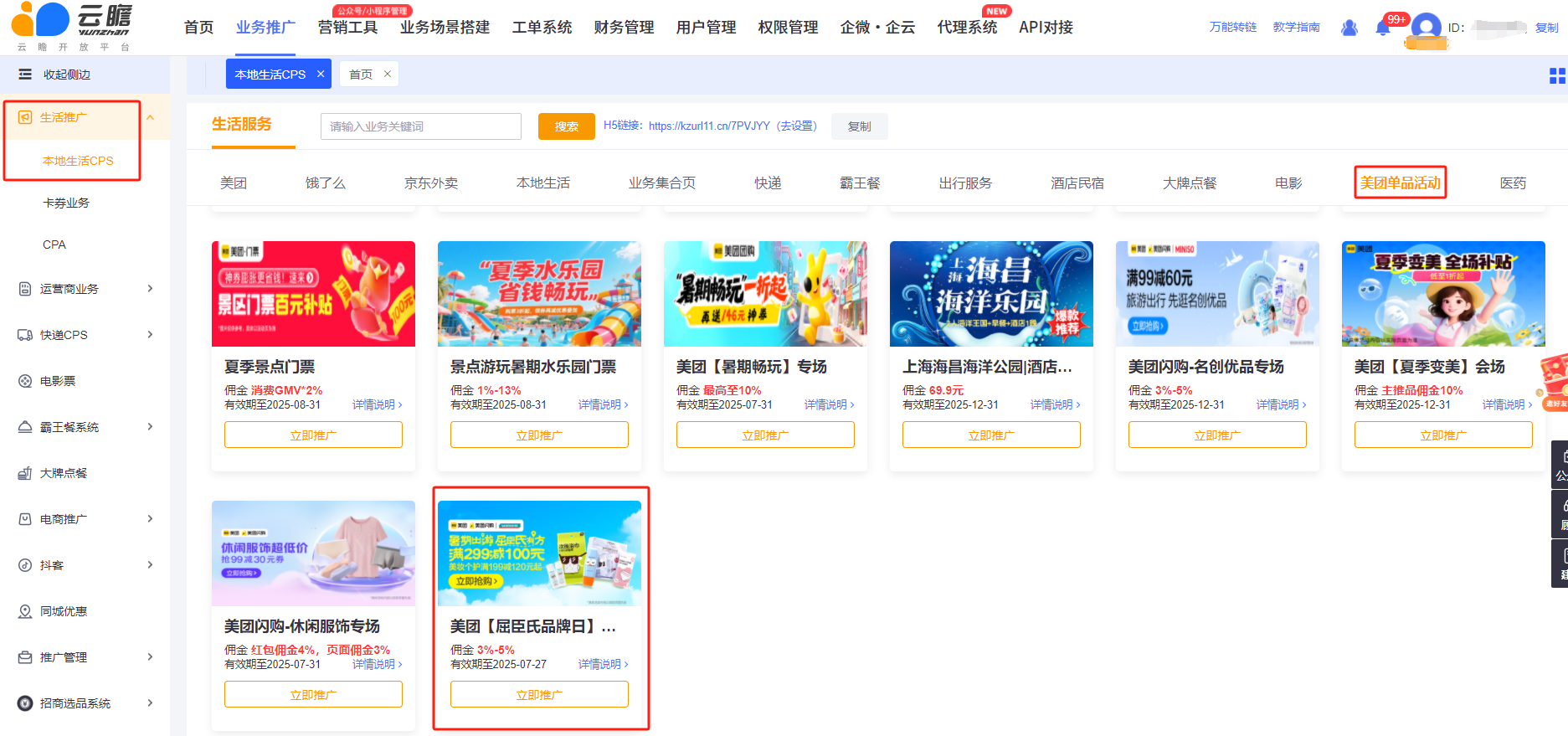This screenshot has width=1568, height=736.
Task: Open the 业务推广 top menu
Action: (x=265, y=28)
